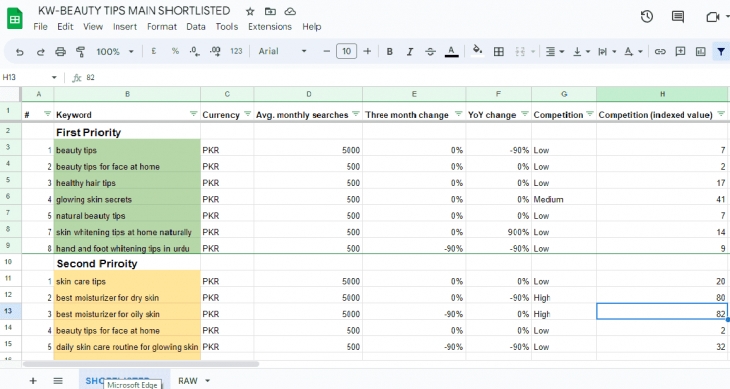Check the cloud save status icon
This screenshot has height=389, width=730.
pos(290,11)
